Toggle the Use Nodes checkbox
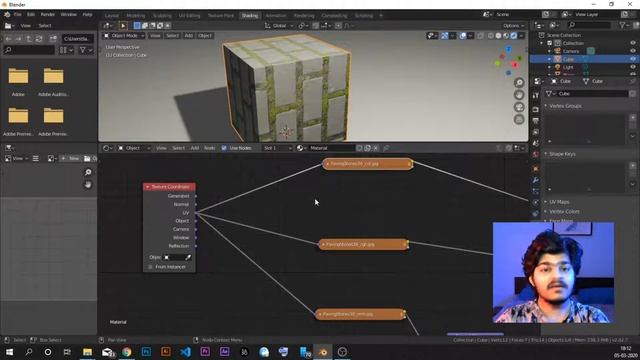The height and width of the screenshot is (360, 640). [224, 148]
